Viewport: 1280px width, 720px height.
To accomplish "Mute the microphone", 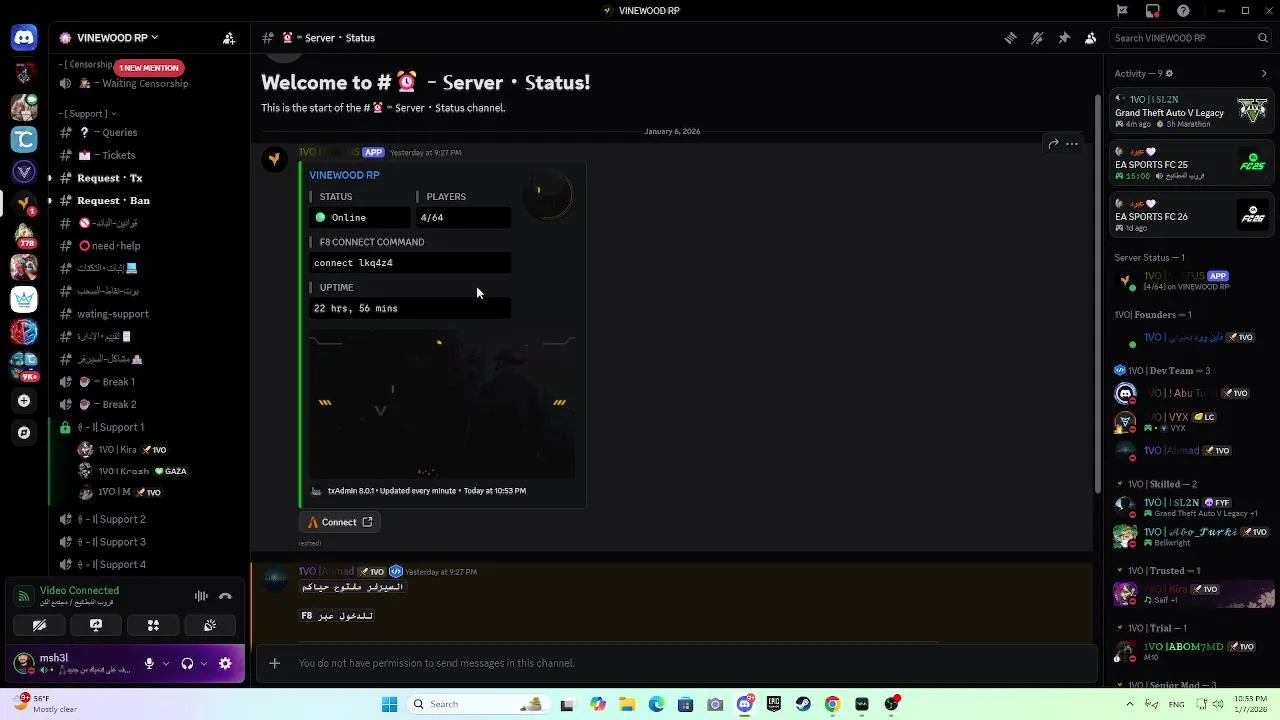I will point(149,663).
